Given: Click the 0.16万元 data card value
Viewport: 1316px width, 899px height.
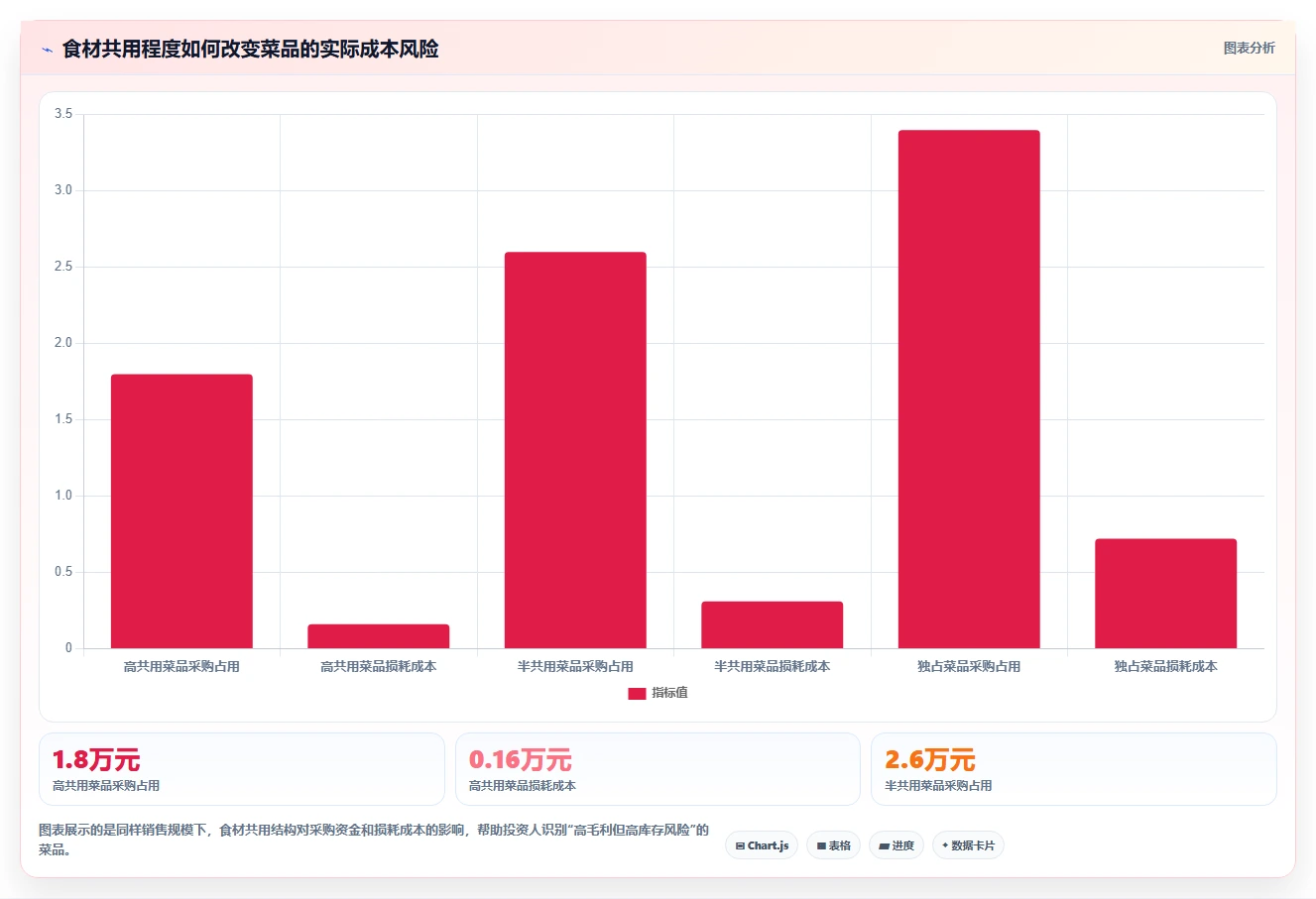Looking at the screenshot, I should tap(521, 760).
